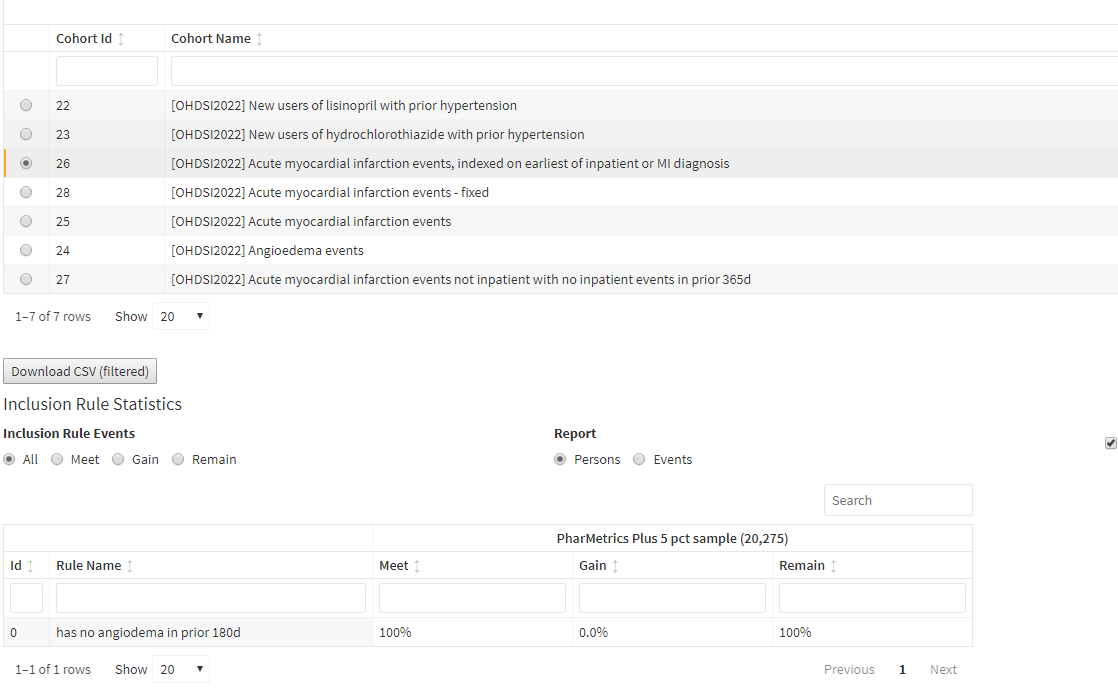Viewport: 1118px width, 693px height.
Task: Click the Search box above the rules table
Action: click(x=898, y=500)
